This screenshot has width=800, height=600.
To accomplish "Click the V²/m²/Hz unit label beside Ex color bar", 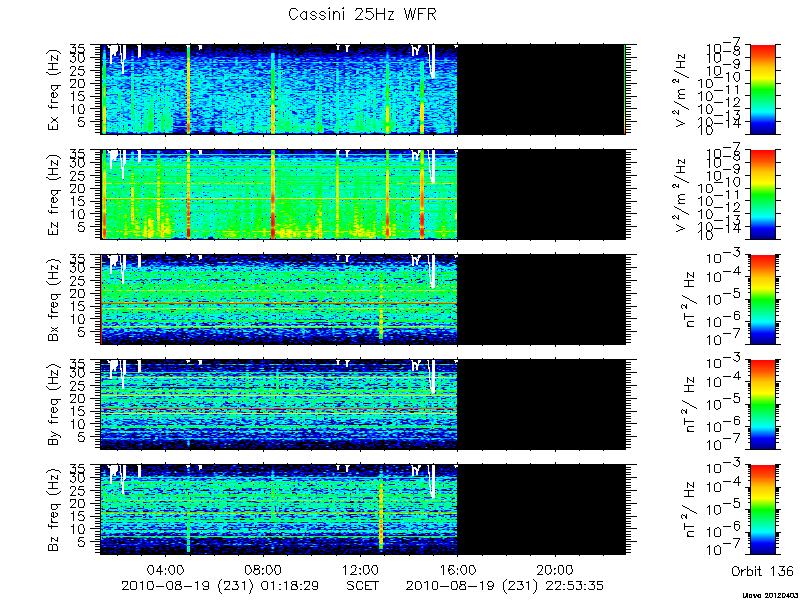I will 681,89.
